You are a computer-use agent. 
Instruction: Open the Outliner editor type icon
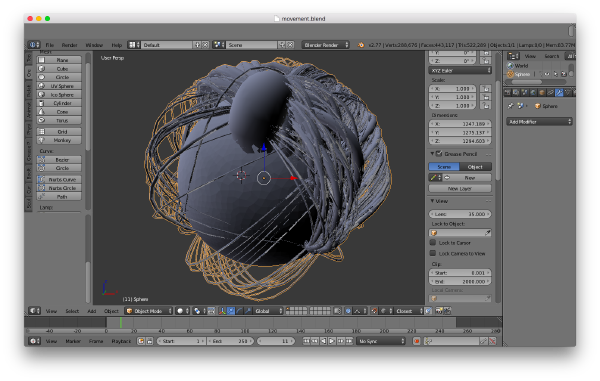coord(513,56)
